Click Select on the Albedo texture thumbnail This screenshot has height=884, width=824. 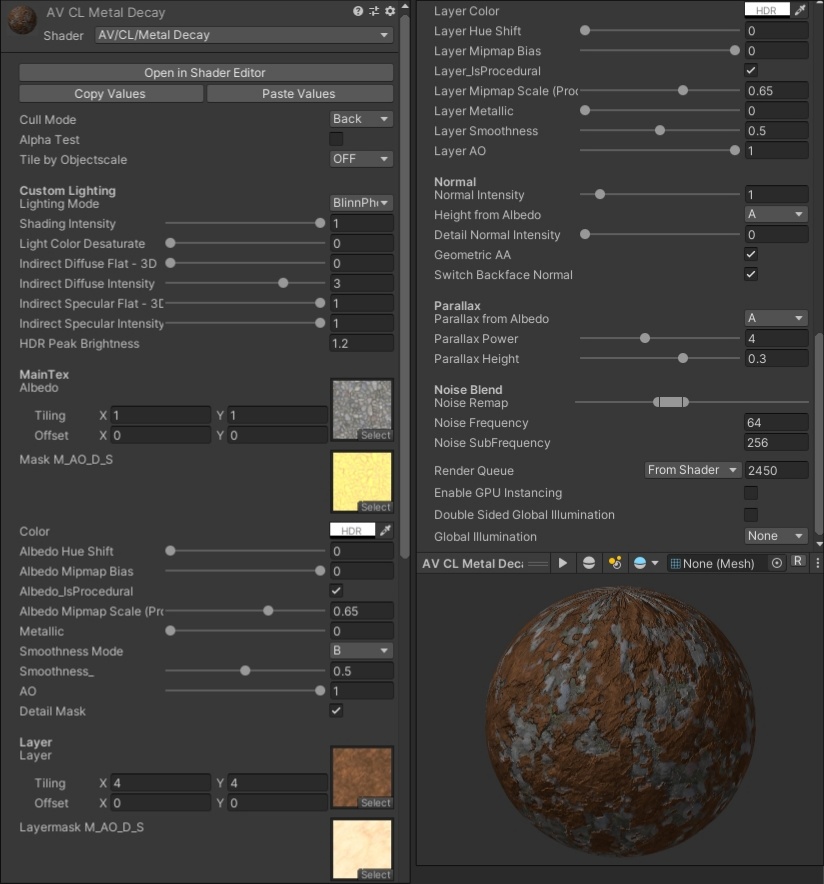374,434
